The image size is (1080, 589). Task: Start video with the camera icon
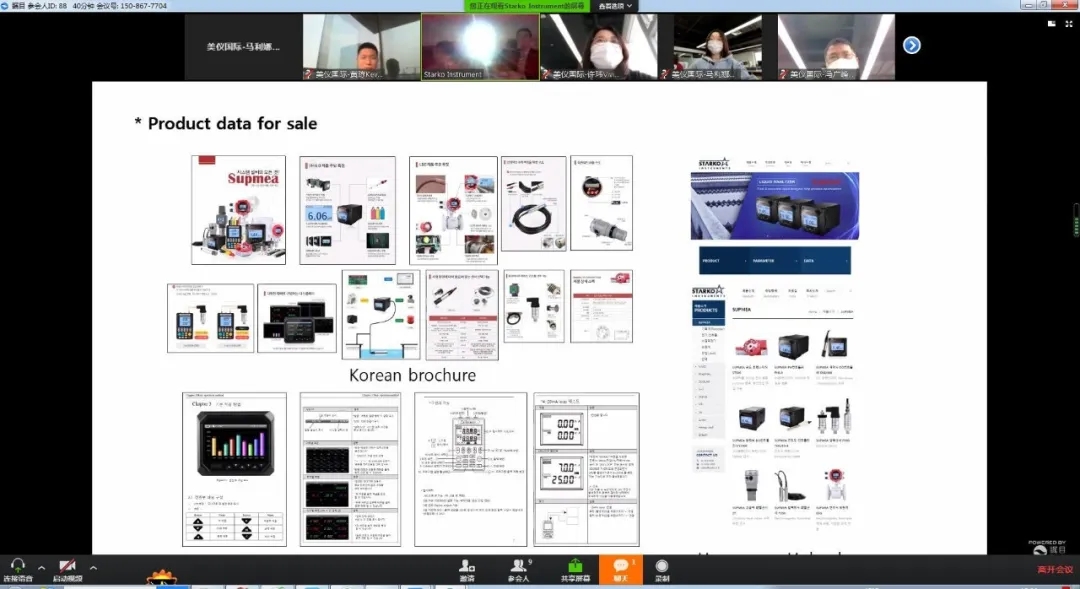point(67,567)
